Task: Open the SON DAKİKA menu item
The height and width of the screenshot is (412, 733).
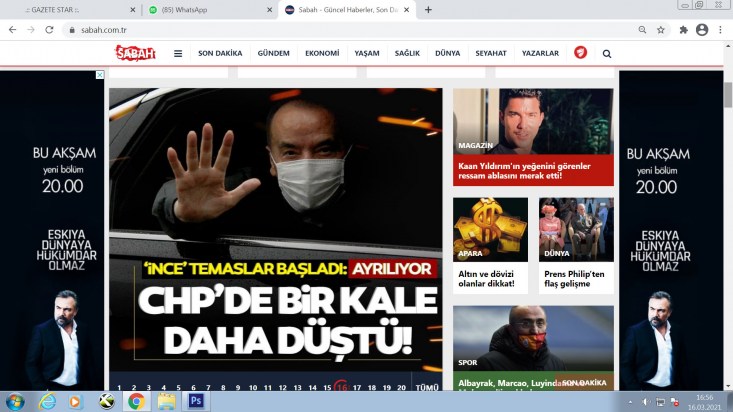Action: (220, 53)
